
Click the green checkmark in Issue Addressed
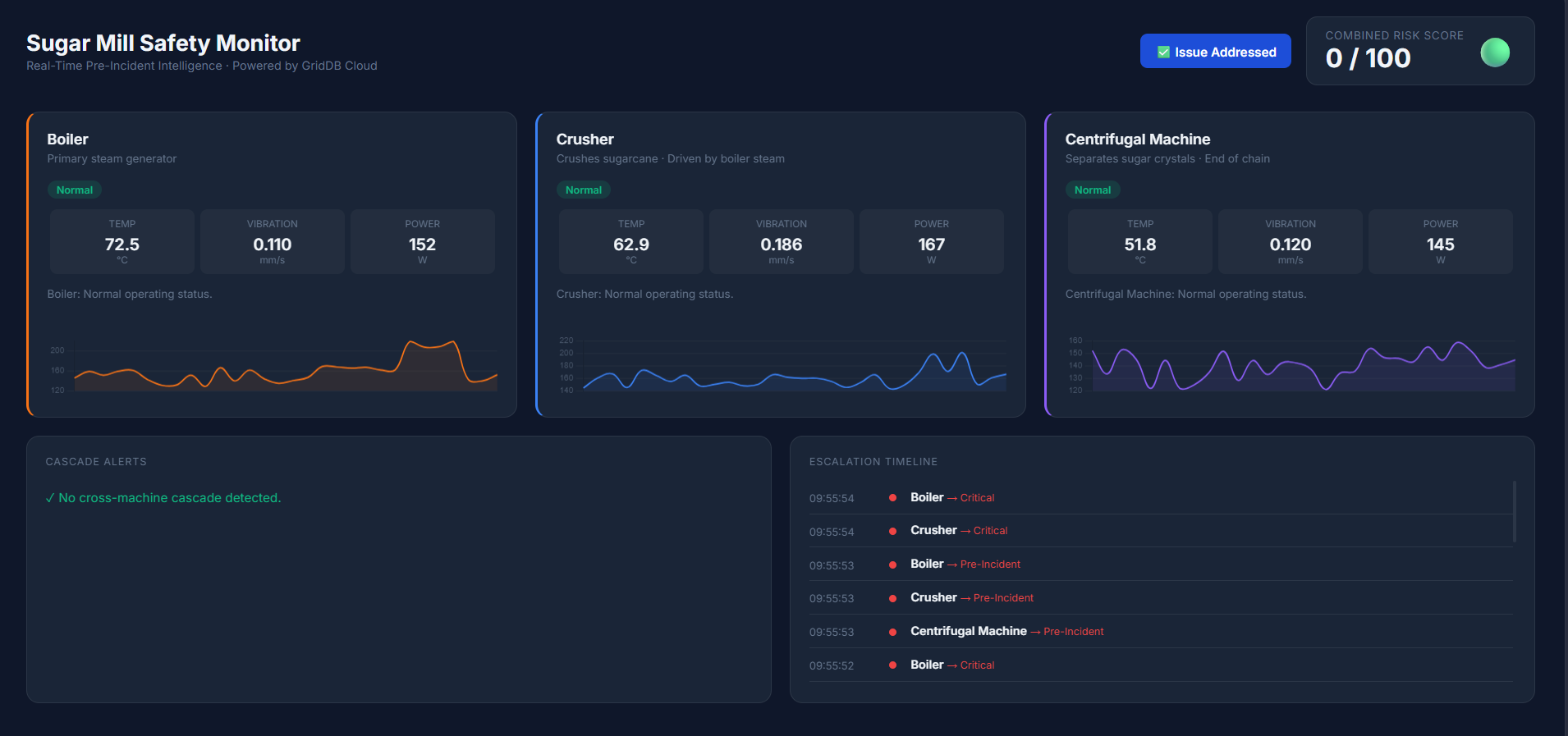tap(1163, 53)
